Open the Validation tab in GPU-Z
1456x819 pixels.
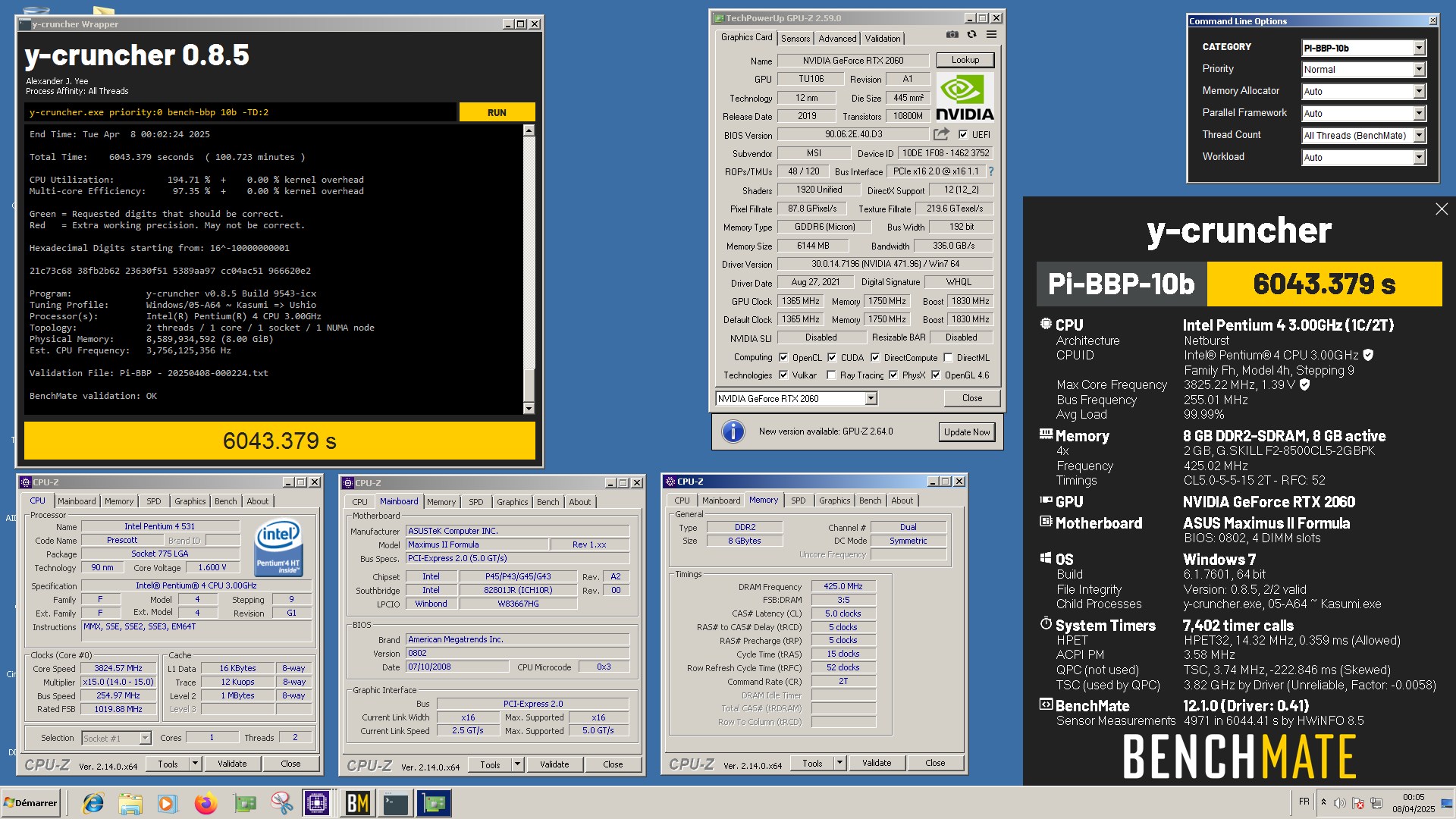pyautogui.click(x=883, y=38)
